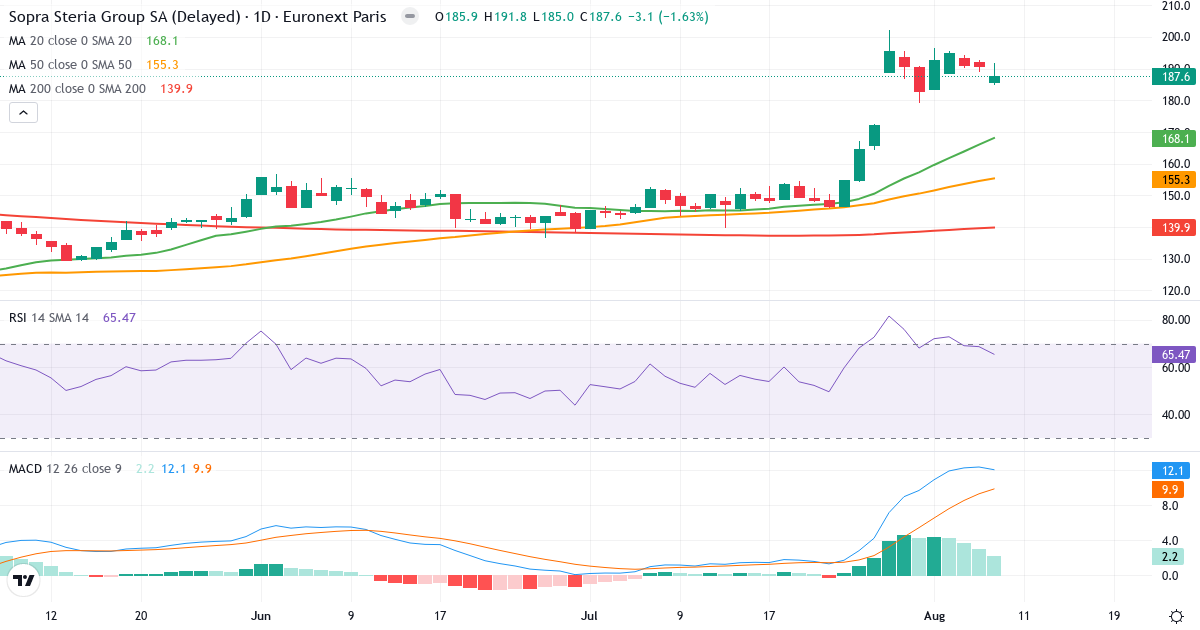
Task: Click the market status pill beside Euronext Paris
Action: pos(409,17)
